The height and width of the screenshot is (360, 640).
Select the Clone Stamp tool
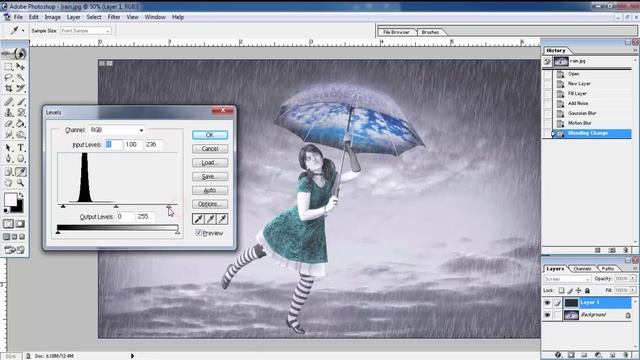coord(8,113)
